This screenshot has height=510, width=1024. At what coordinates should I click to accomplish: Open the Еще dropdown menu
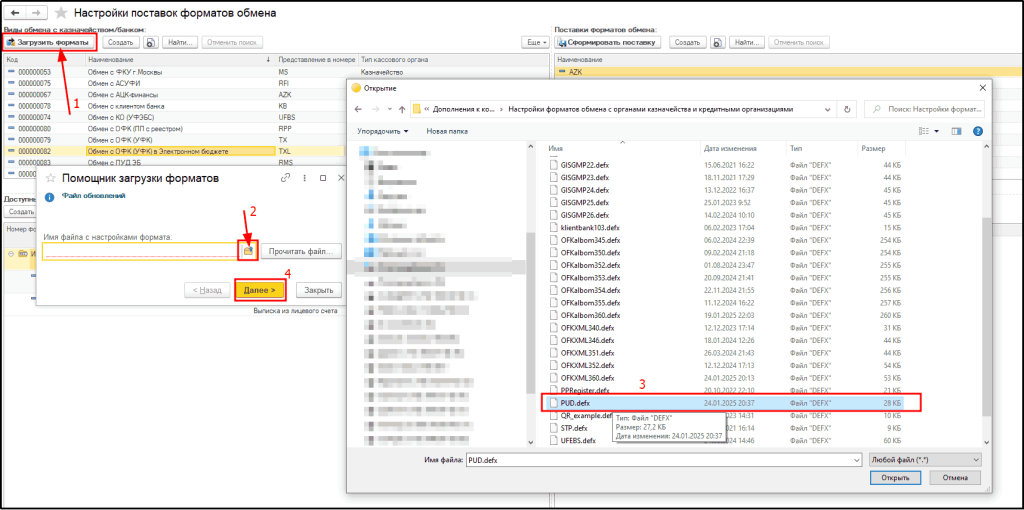click(x=537, y=42)
